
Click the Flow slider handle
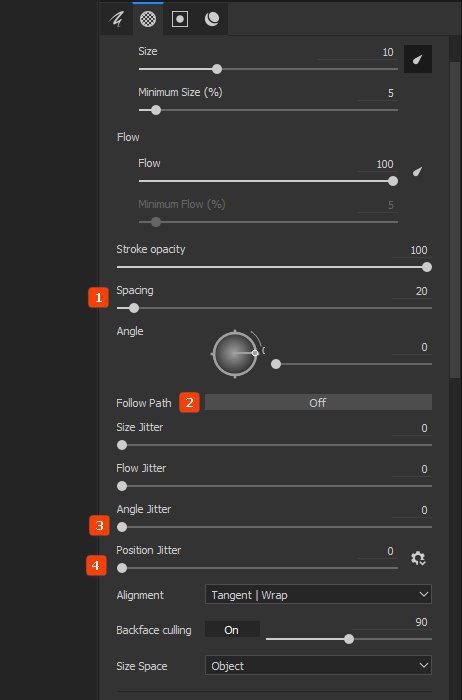click(x=393, y=181)
